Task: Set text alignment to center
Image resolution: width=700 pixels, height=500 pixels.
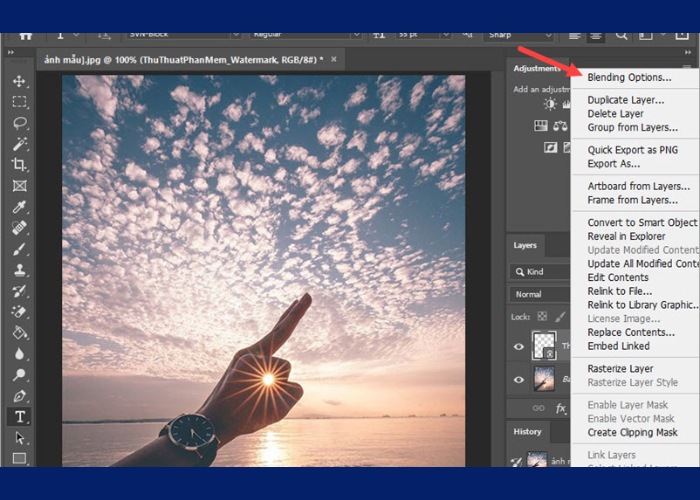Action: (596, 36)
